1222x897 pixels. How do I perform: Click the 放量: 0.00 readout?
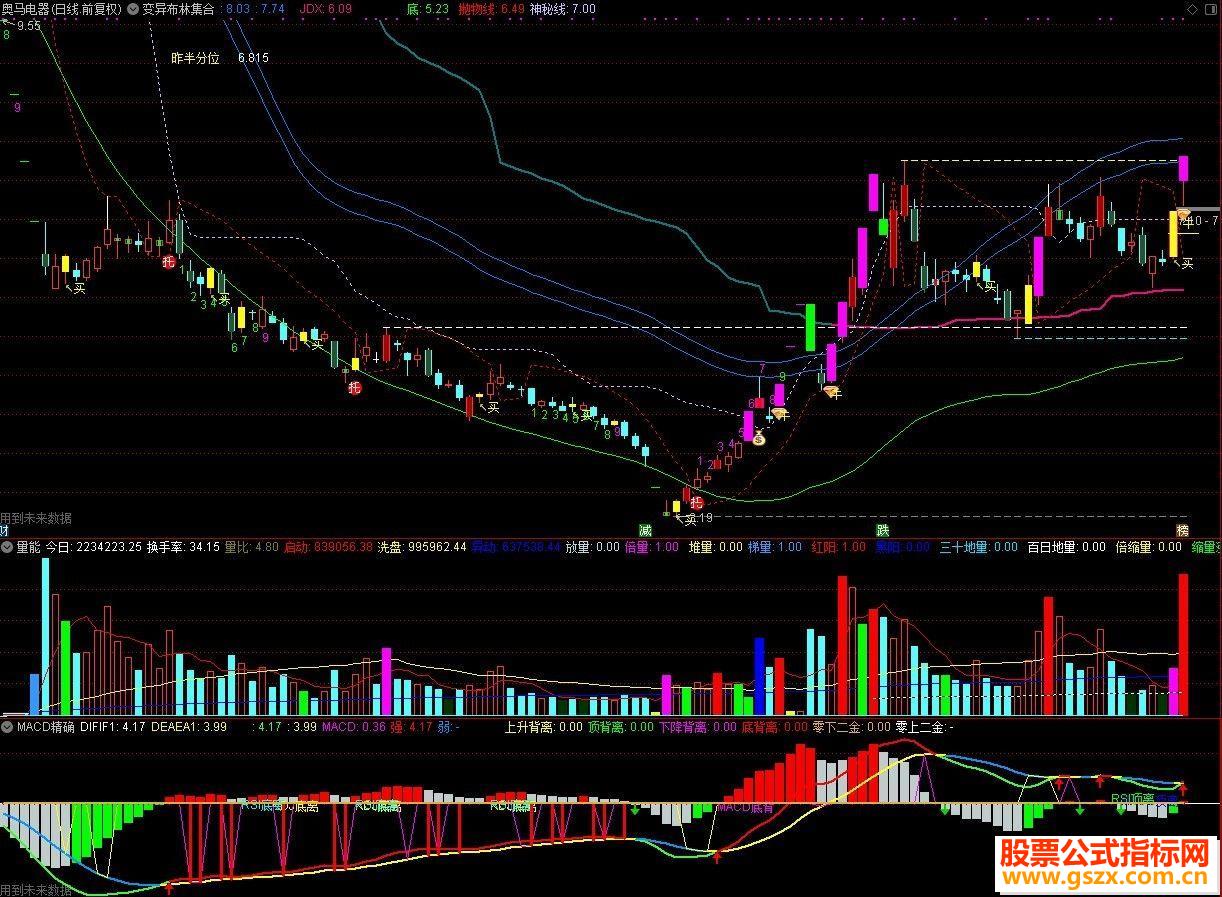(x=592, y=548)
